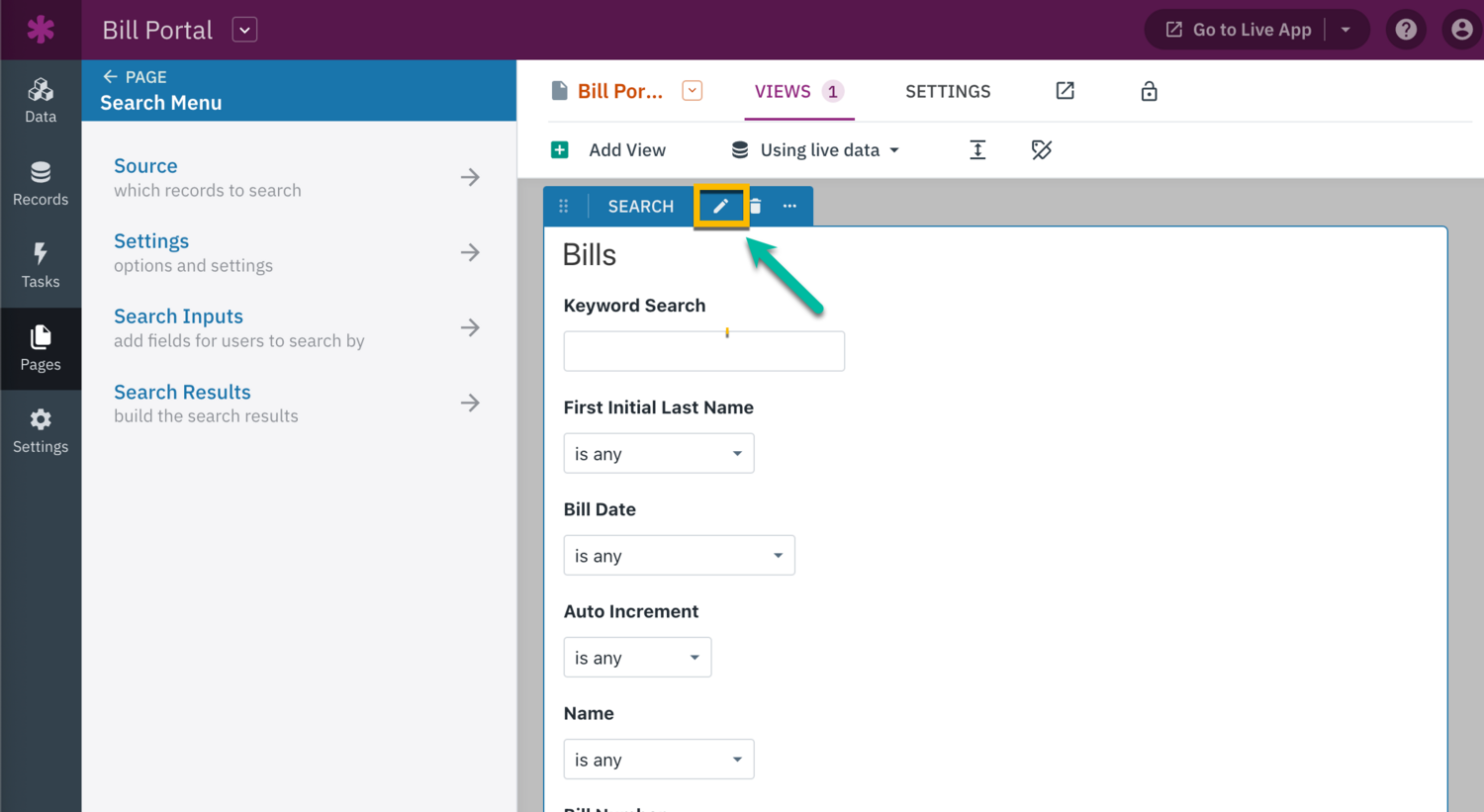
Task: Open Tasks from the sidebar
Action: click(41, 265)
